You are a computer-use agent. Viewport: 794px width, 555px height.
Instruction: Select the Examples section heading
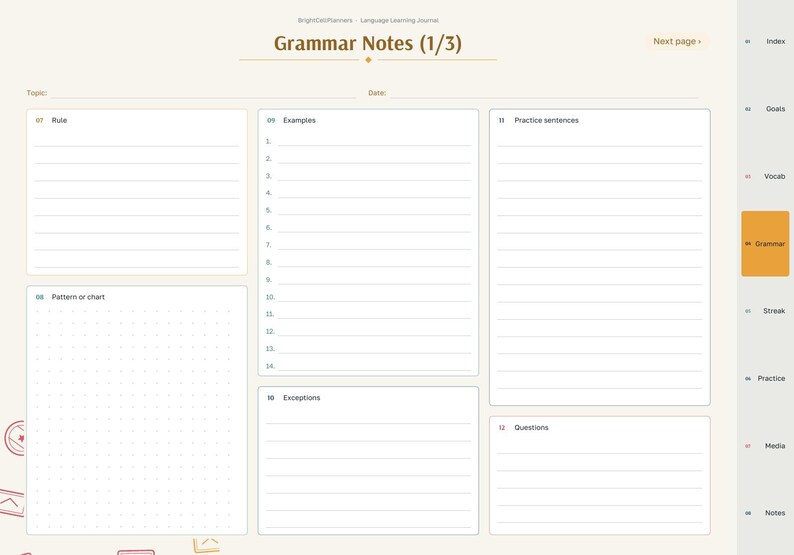[299, 121]
